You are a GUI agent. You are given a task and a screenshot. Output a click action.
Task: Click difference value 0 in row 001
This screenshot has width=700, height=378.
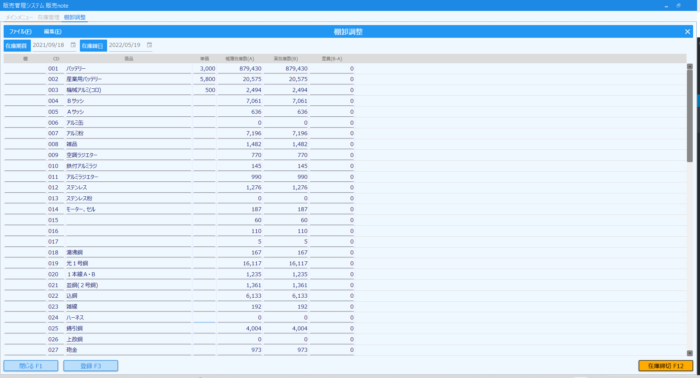[332, 69]
